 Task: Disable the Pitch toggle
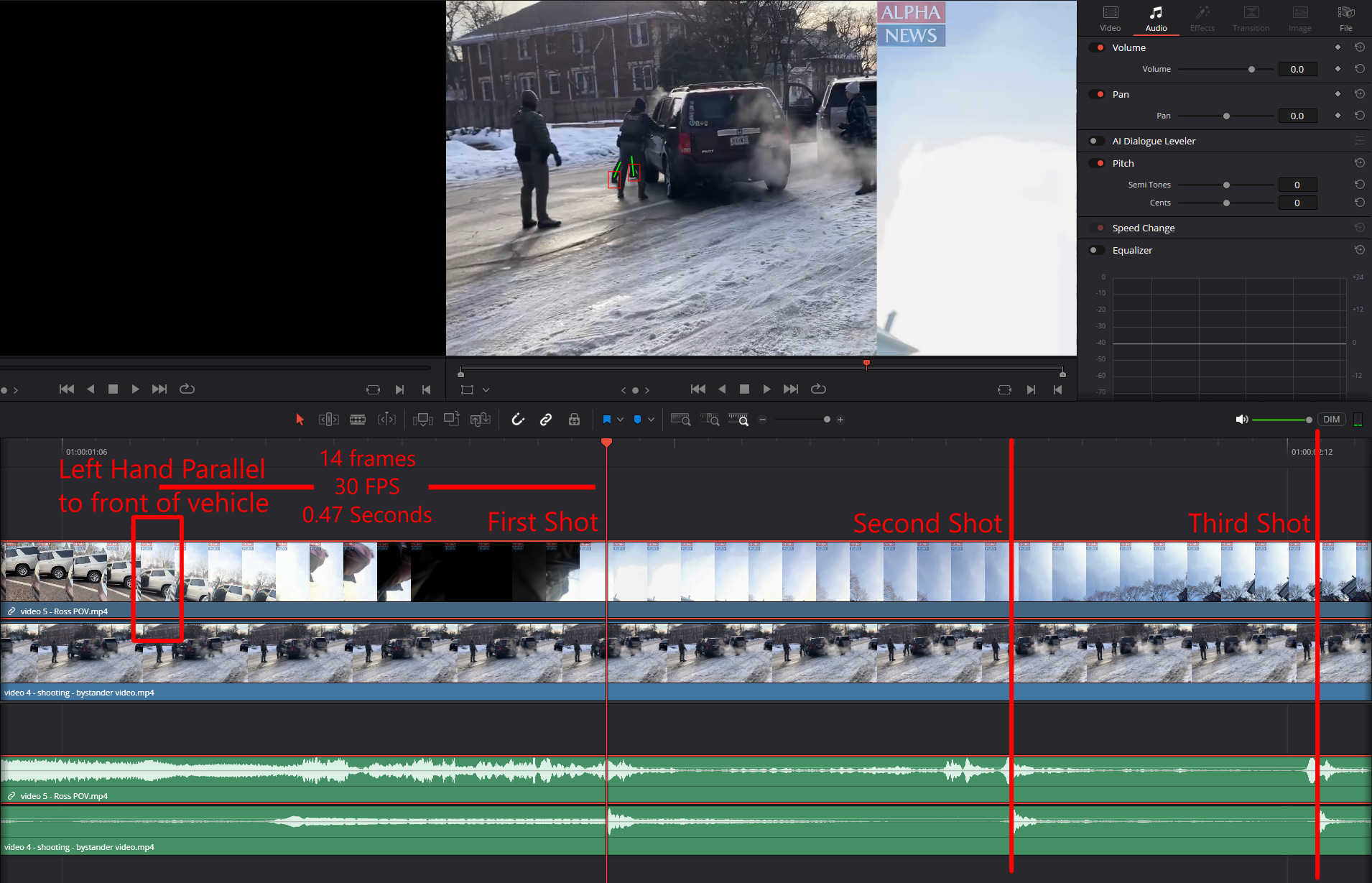(x=1096, y=163)
